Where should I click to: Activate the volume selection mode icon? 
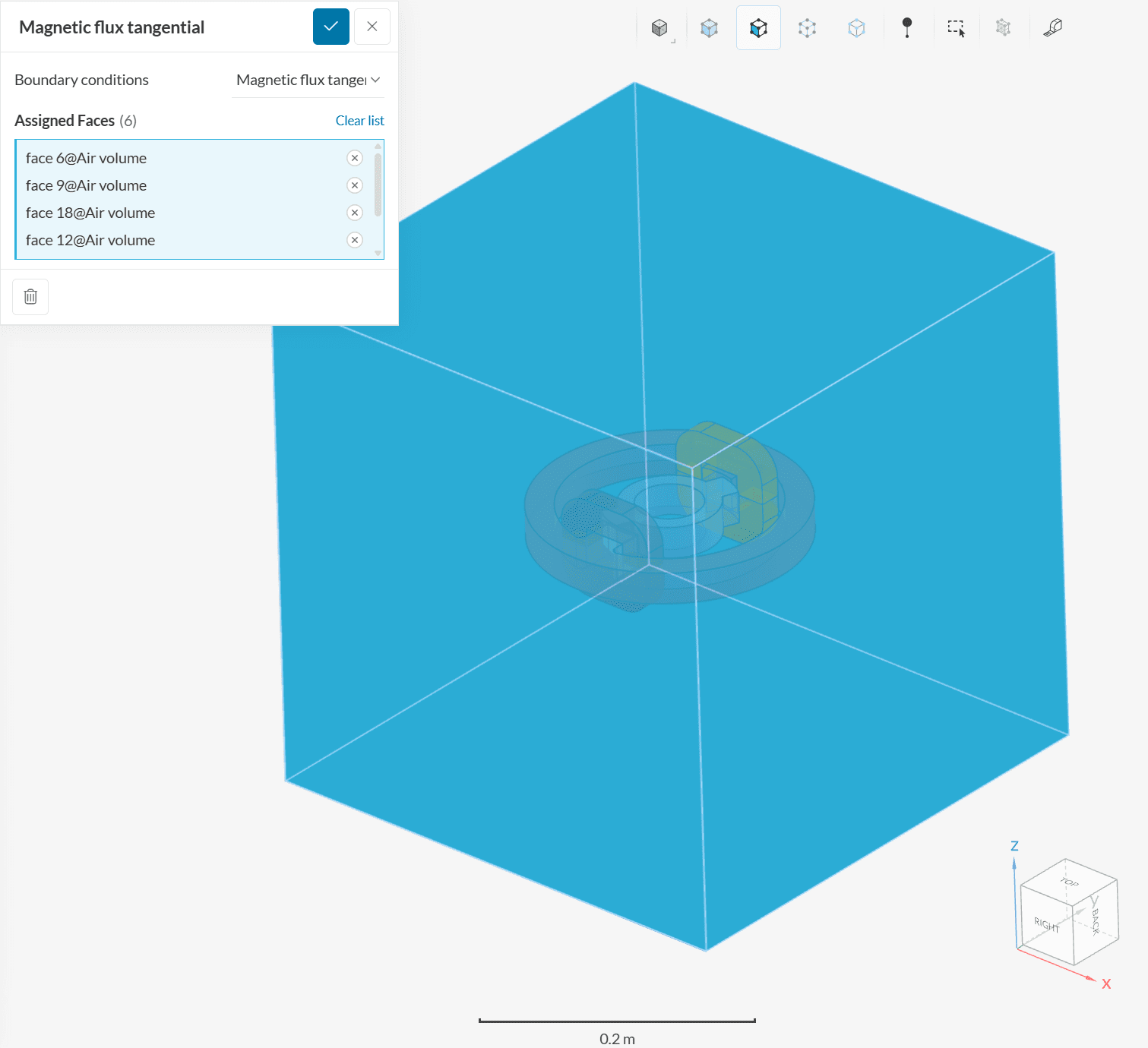(709, 28)
